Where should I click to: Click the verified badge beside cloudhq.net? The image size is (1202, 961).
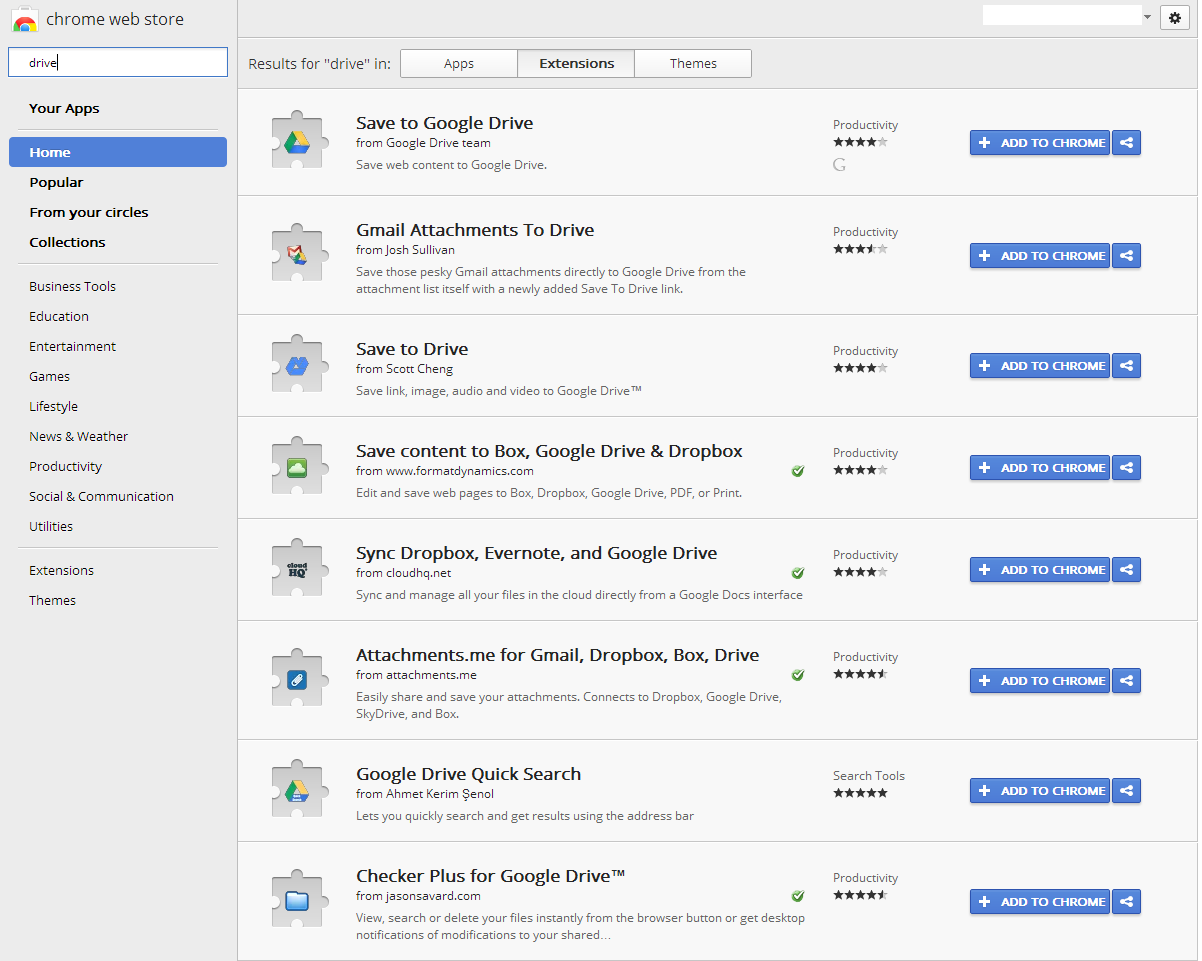[x=797, y=573]
